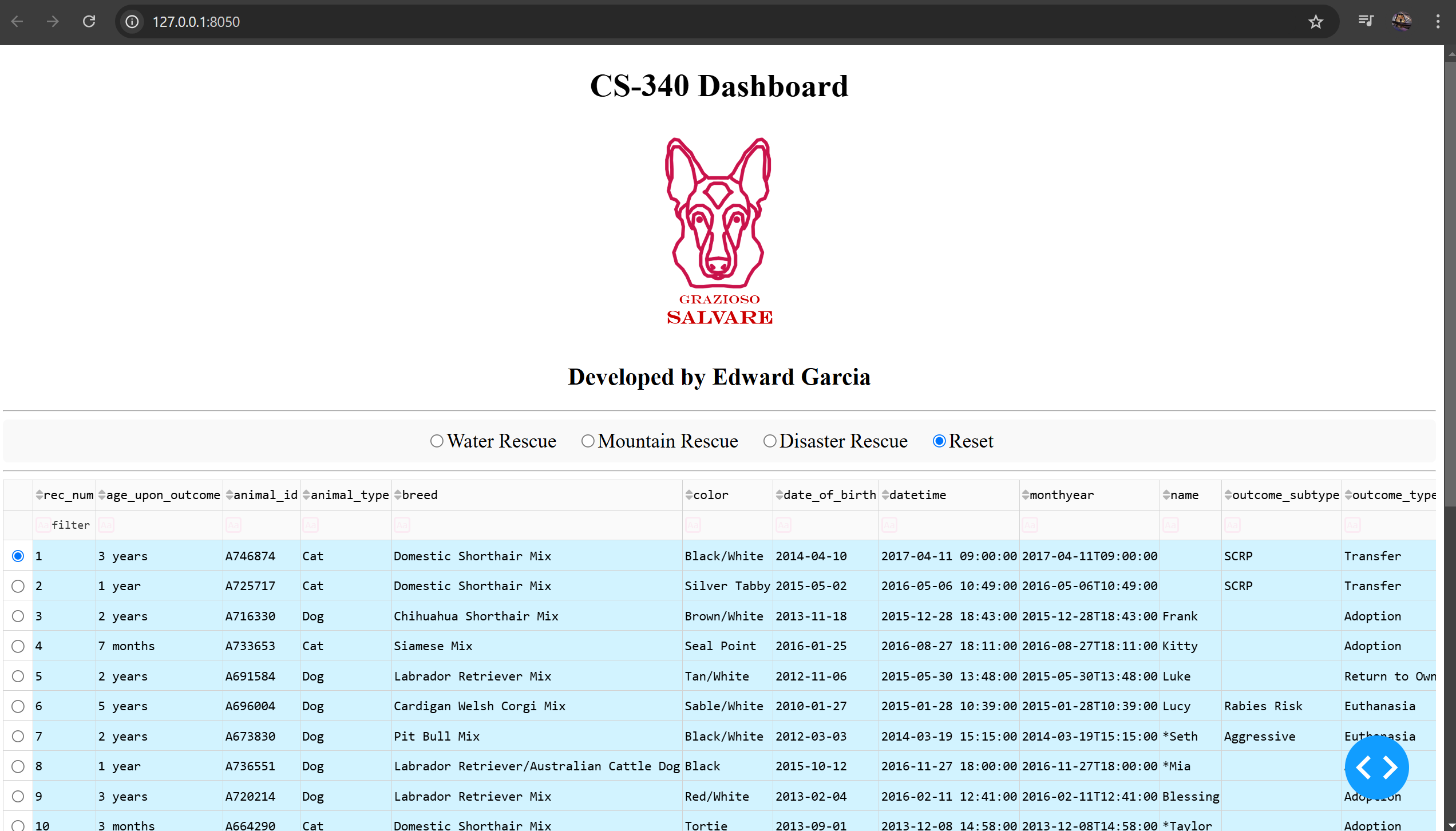This screenshot has height=831, width=1456.
Task: Open the media control icon in browser toolbar
Action: 1366,21
